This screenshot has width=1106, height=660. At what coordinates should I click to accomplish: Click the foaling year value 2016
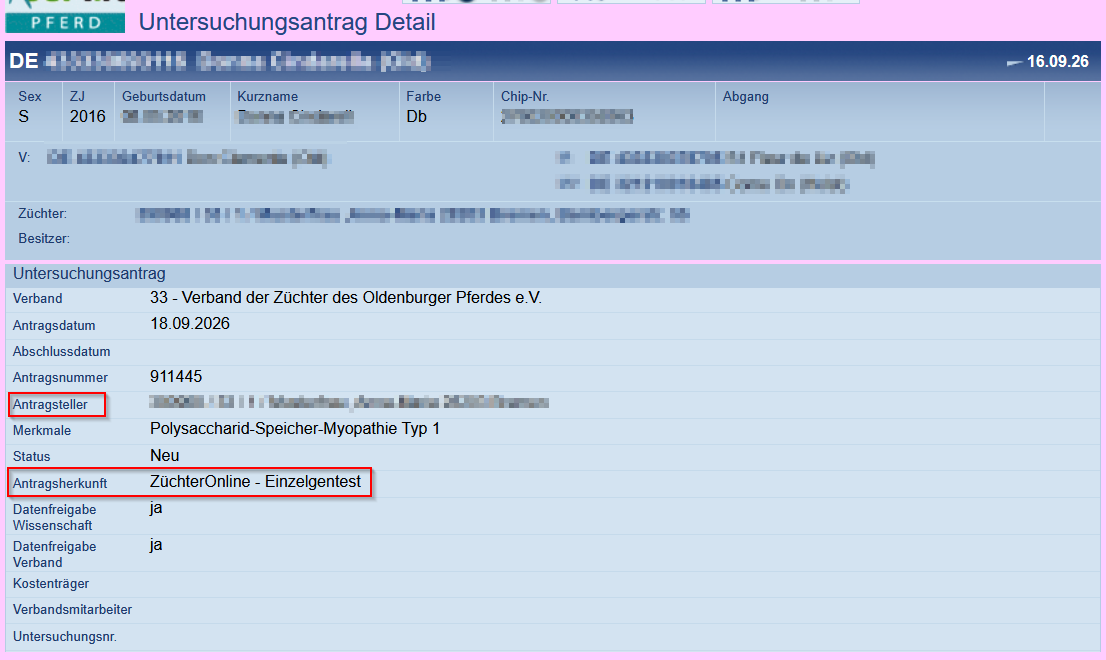click(87, 116)
